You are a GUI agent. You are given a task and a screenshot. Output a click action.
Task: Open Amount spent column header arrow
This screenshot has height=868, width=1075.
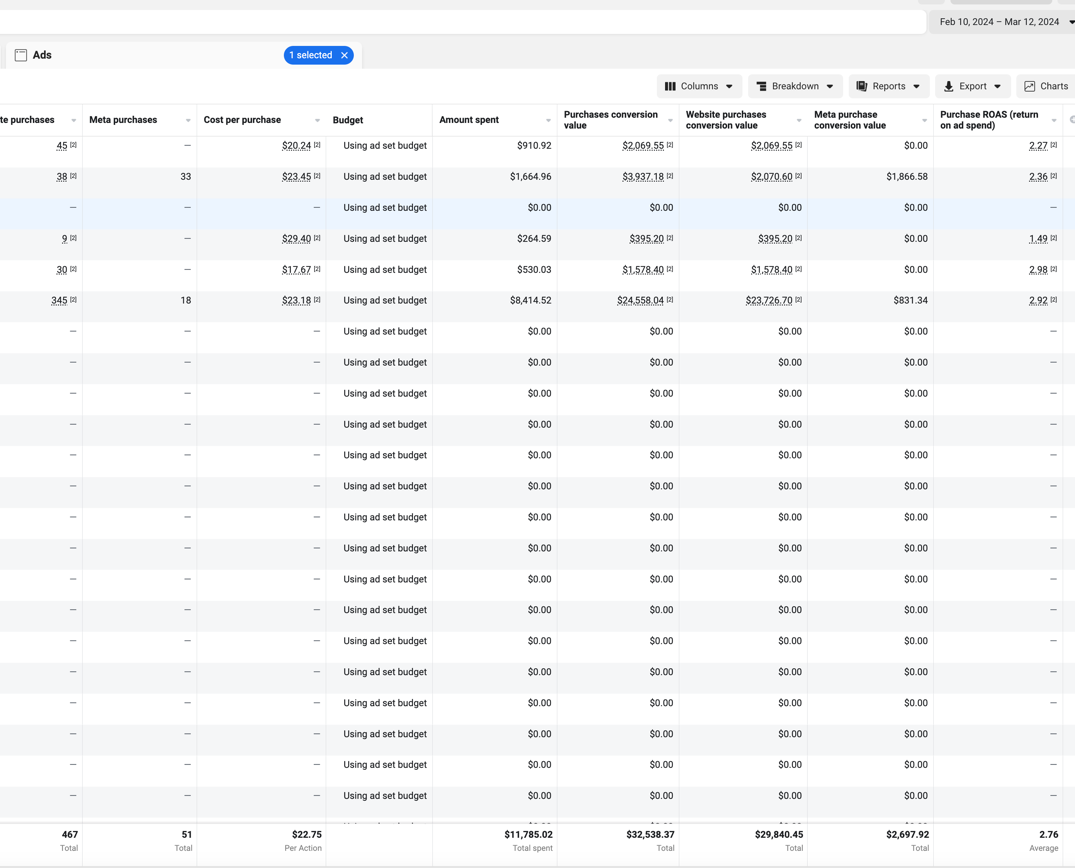548,121
